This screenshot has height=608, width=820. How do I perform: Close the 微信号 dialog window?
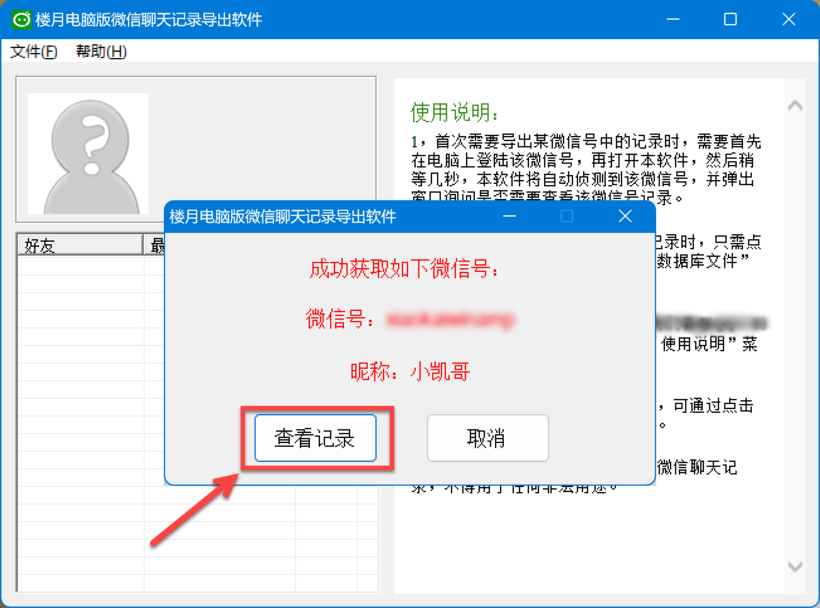pyautogui.click(x=625, y=216)
